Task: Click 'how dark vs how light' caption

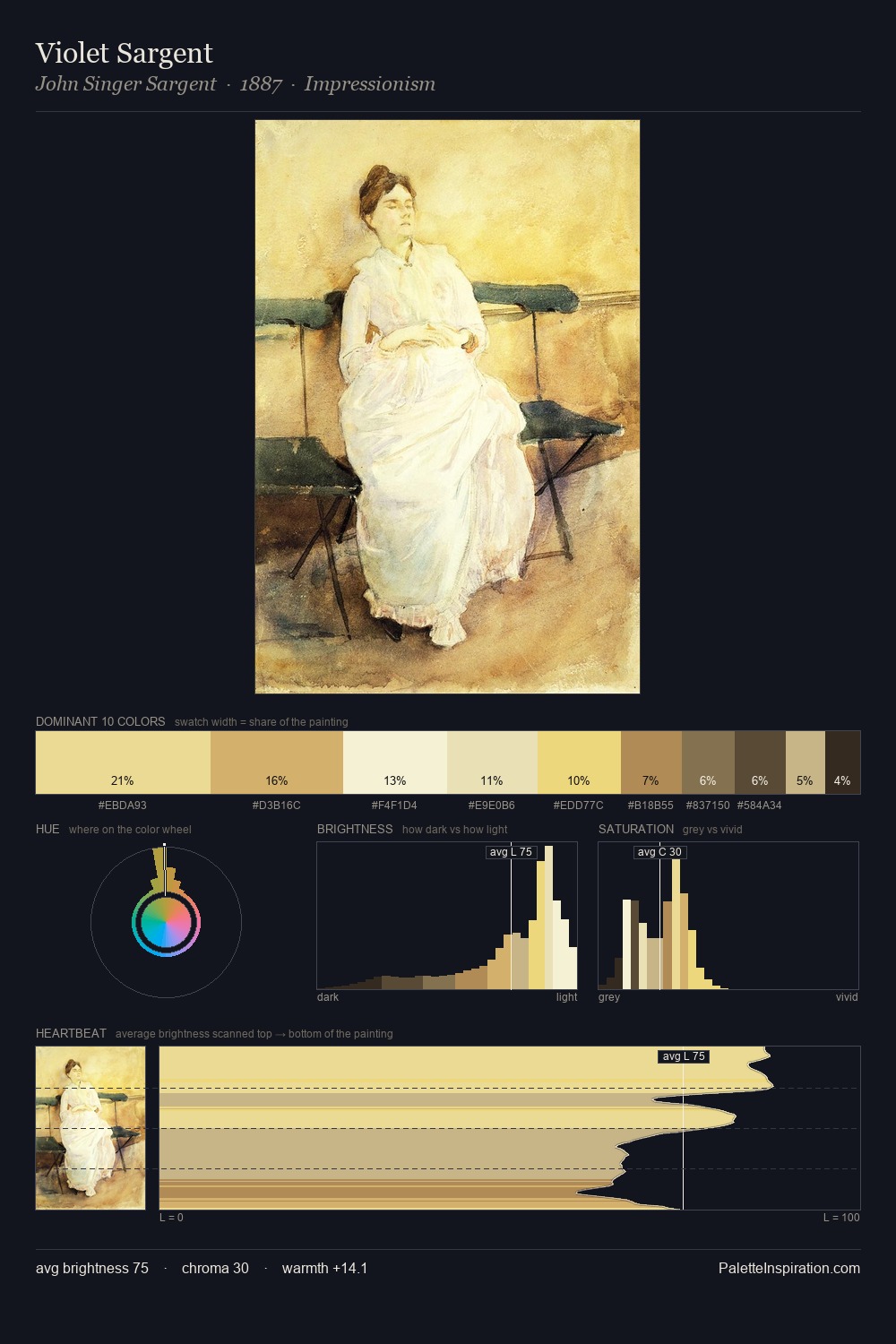Action: (455, 830)
